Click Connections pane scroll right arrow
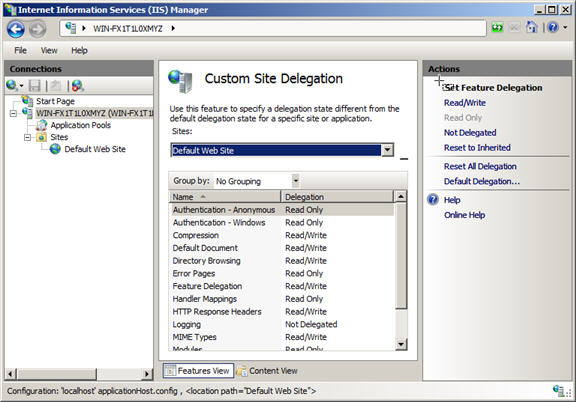This screenshot has width=576, height=402. pos(147,374)
